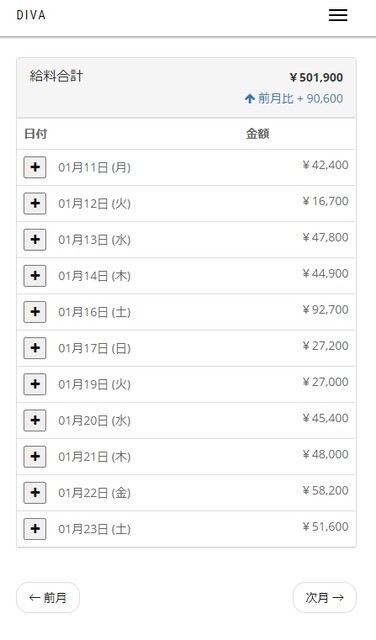
Task: Expand details for 01月16日 (土)
Action: (35, 311)
